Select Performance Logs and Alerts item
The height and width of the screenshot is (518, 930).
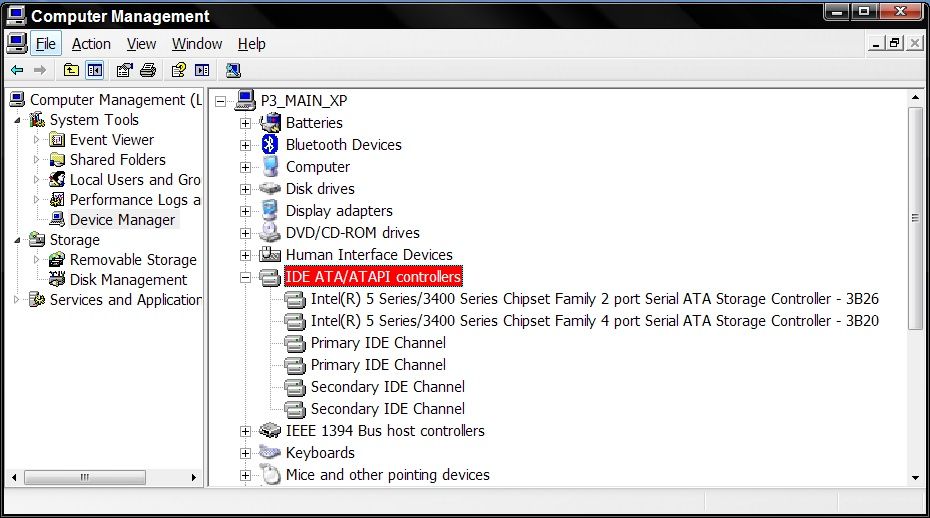click(135, 200)
